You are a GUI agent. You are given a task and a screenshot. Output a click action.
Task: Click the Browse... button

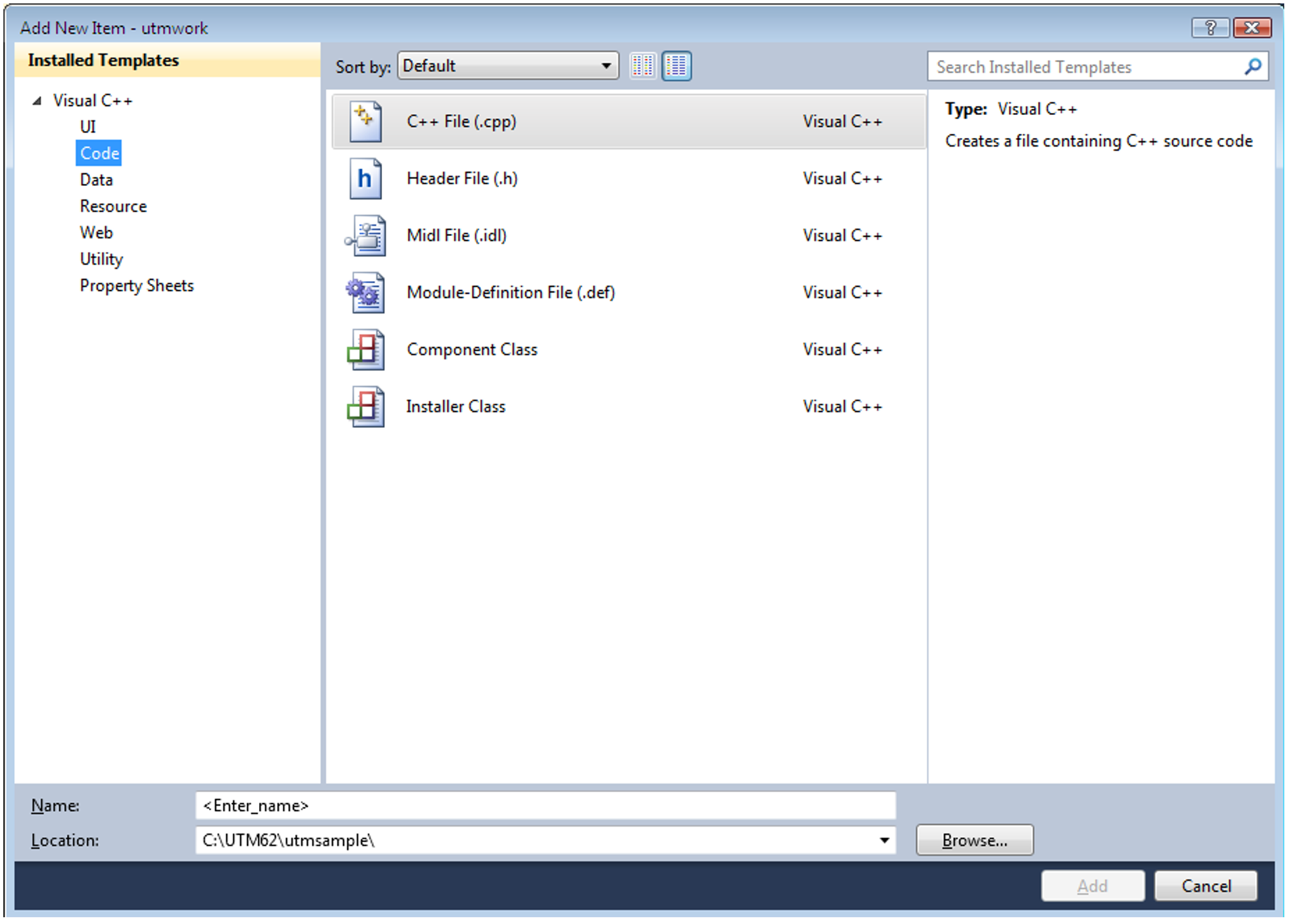[x=974, y=840]
